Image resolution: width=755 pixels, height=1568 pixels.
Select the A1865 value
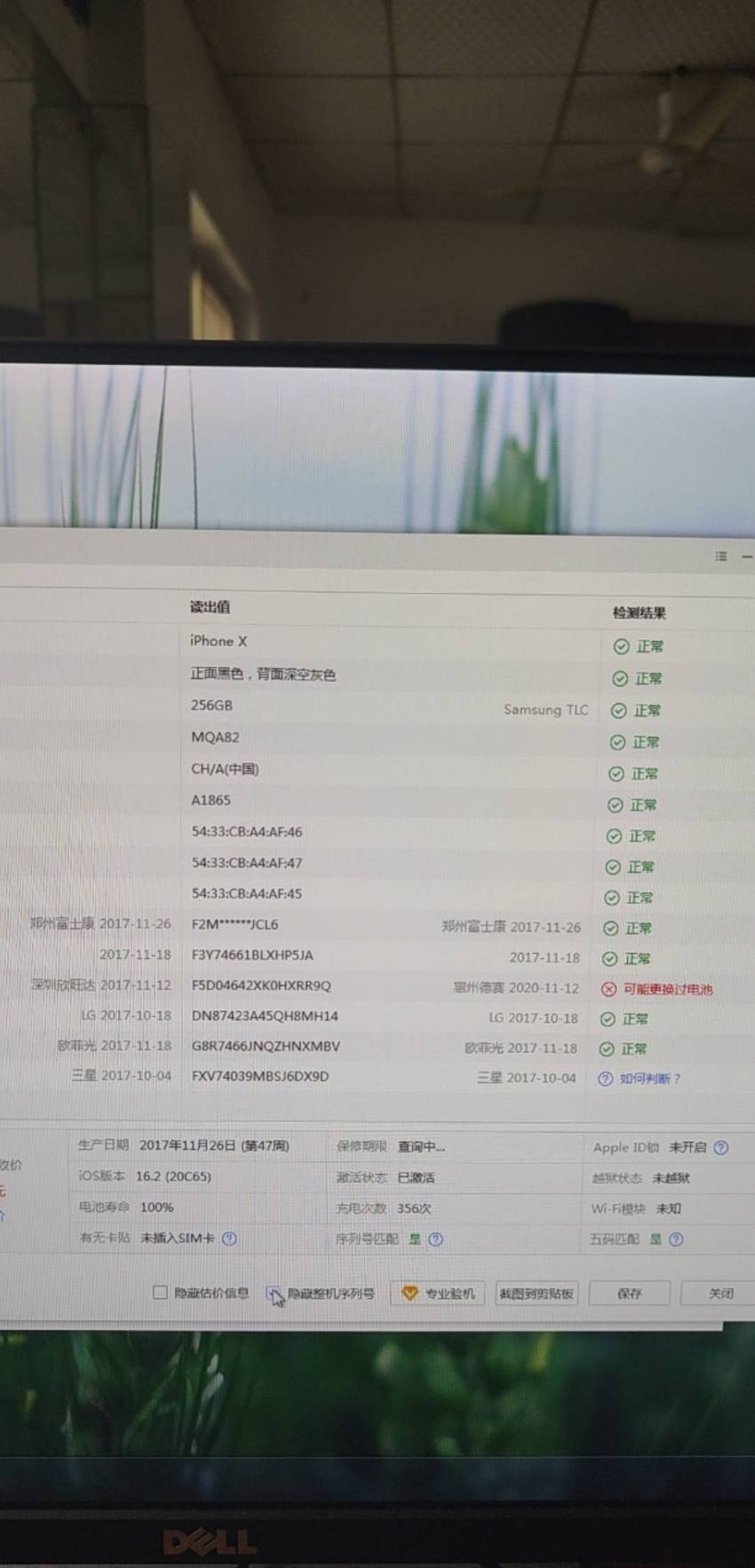pos(211,800)
